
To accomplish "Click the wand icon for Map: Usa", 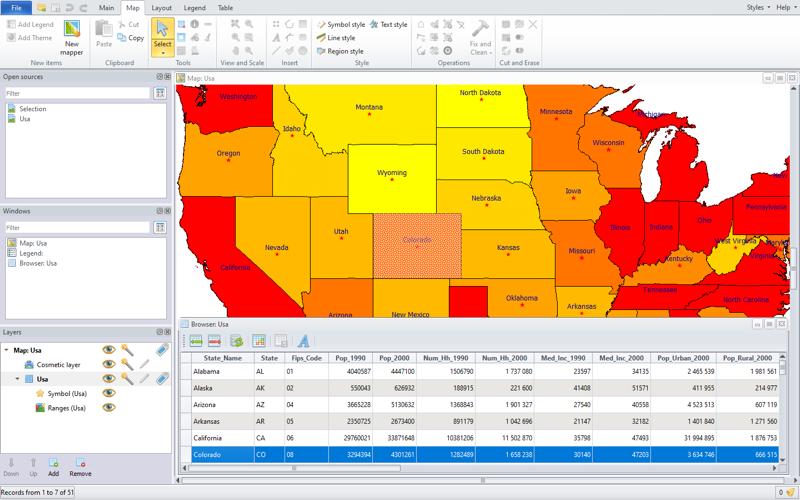I will coord(127,350).
